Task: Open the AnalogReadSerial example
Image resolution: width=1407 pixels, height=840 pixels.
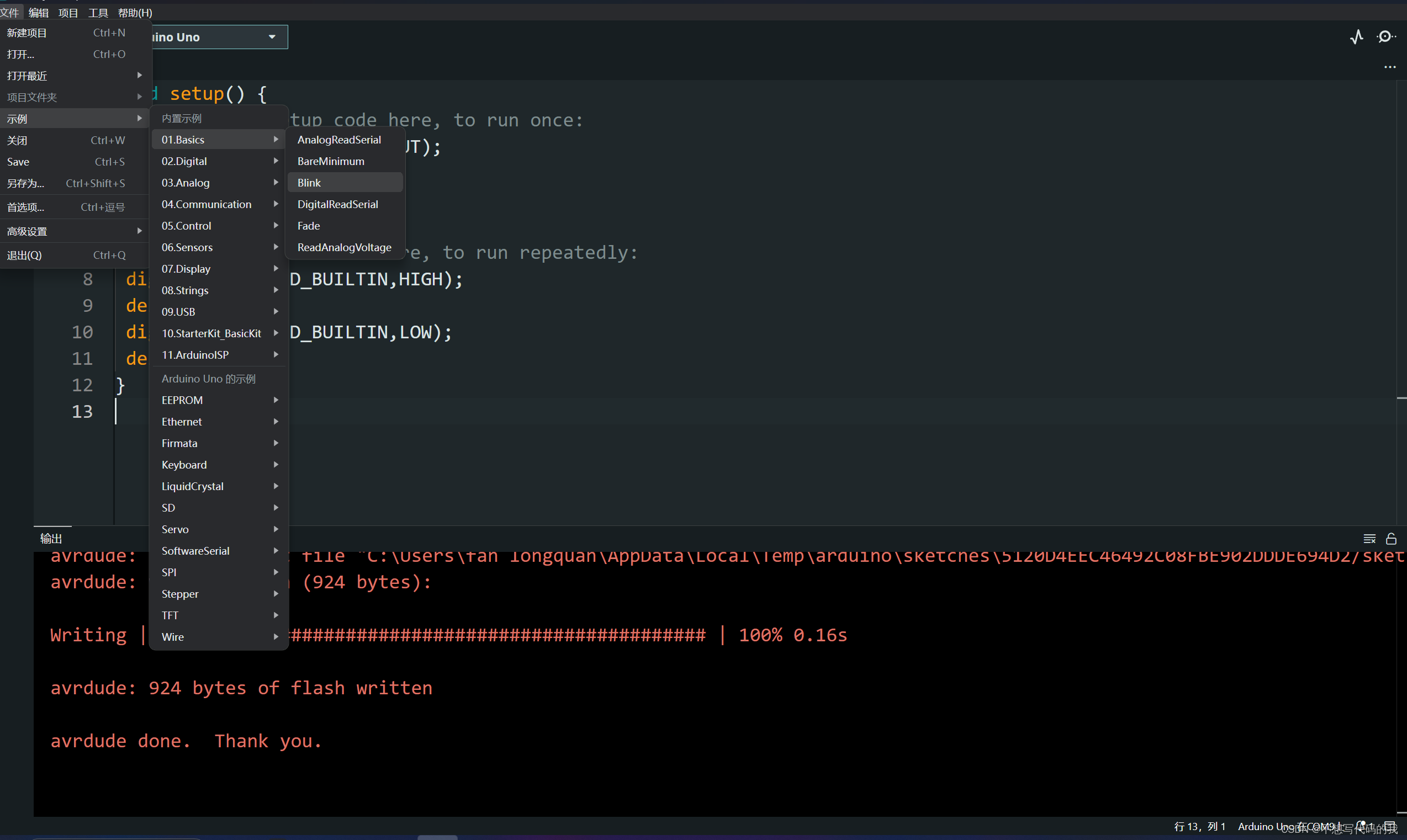Action: [345, 140]
